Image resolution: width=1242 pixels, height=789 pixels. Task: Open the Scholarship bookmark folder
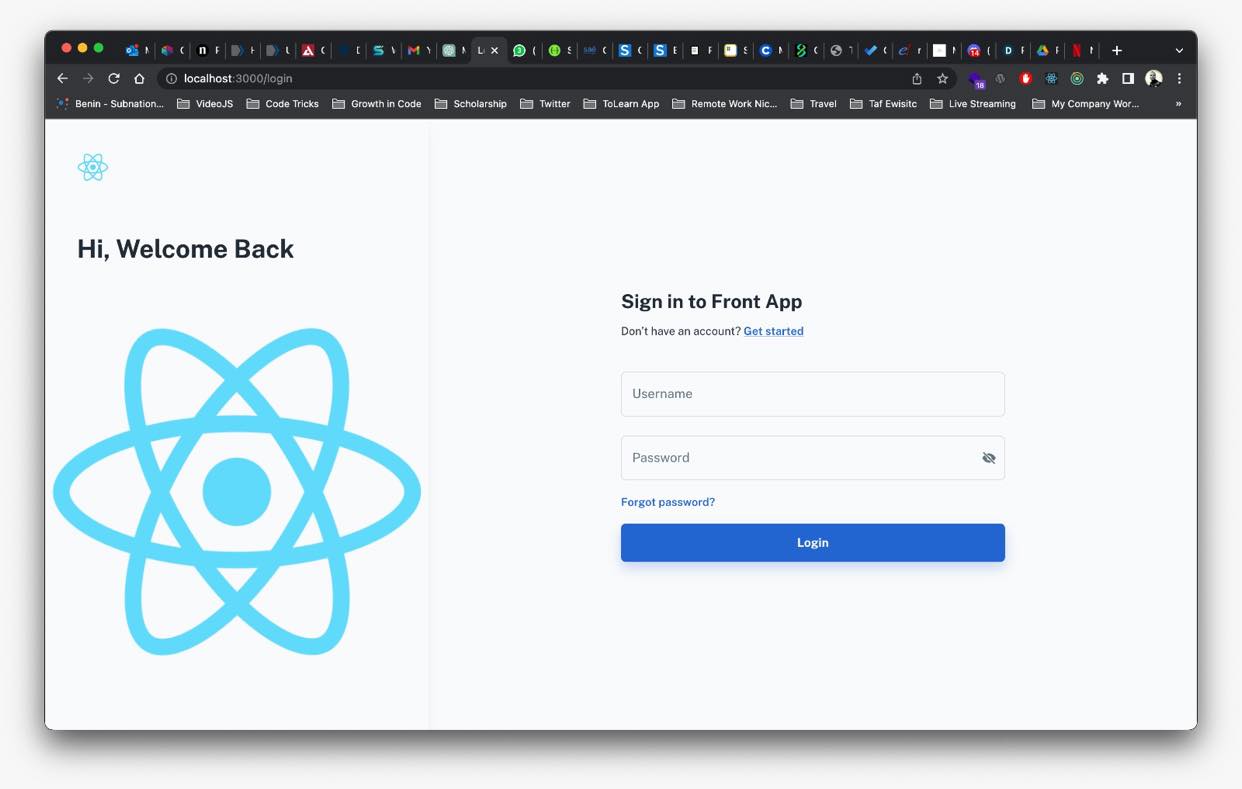(470, 104)
